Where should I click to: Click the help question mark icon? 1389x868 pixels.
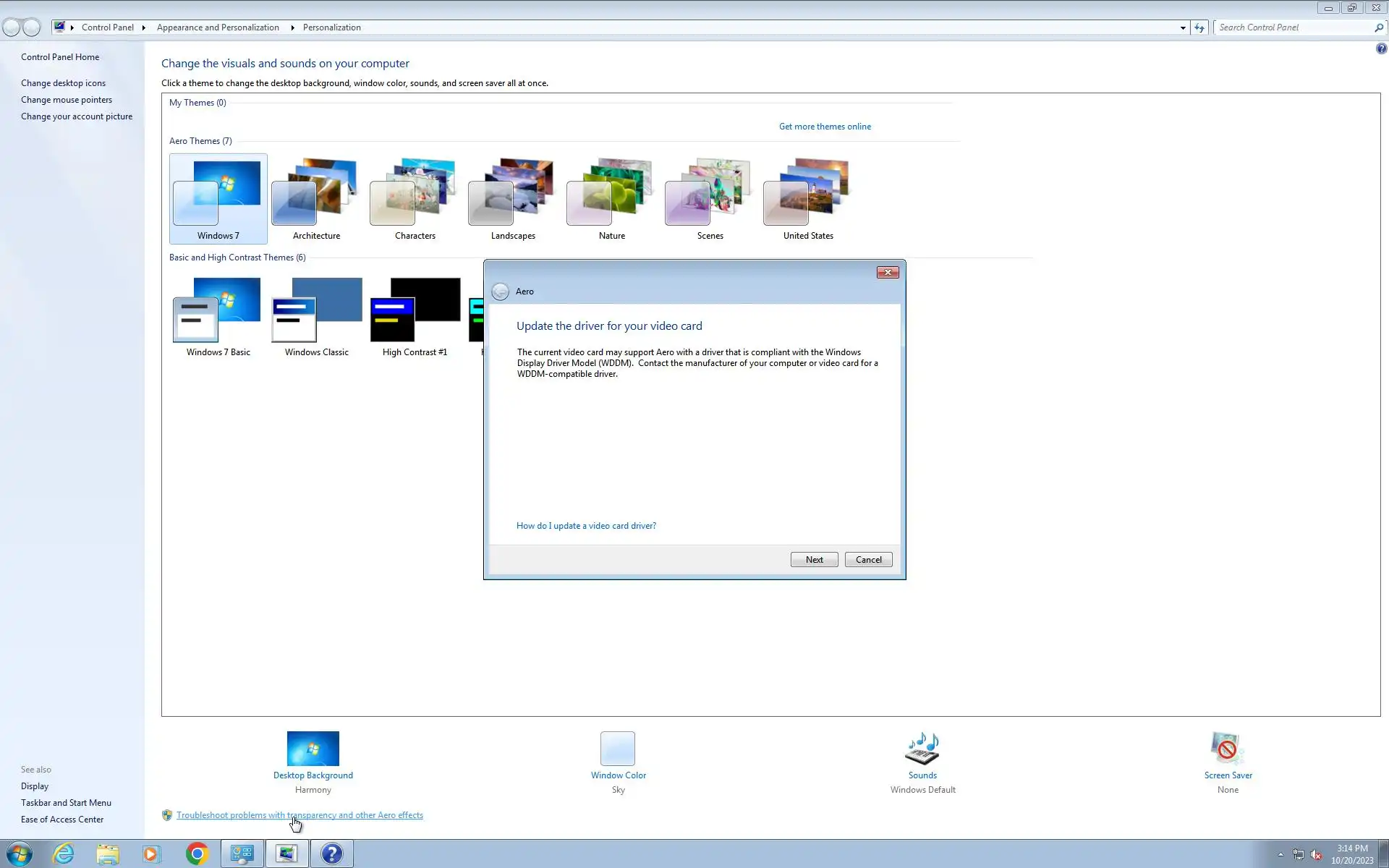click(x=1381, y=48)
